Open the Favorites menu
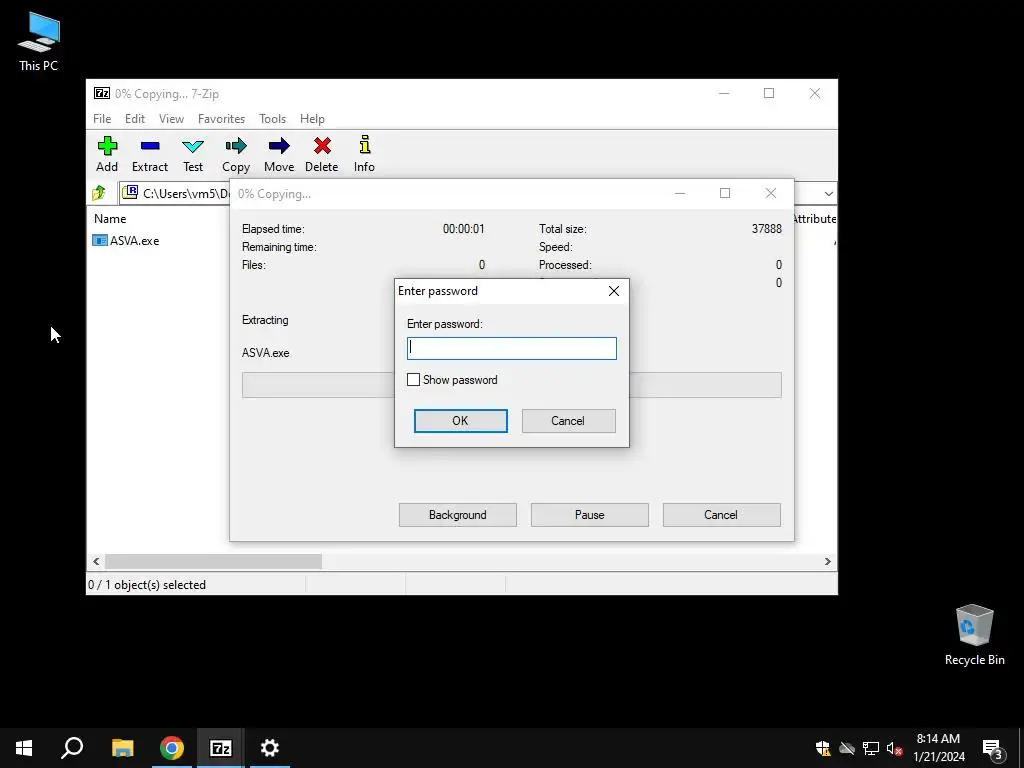 (221, 119)
